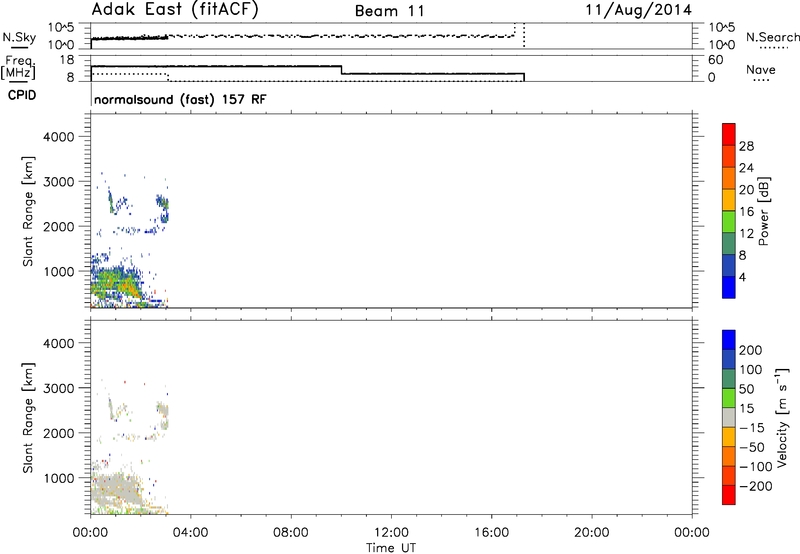Click the '28' power colorbar tick
Screen dimensions: 800x554
[746, 146]
